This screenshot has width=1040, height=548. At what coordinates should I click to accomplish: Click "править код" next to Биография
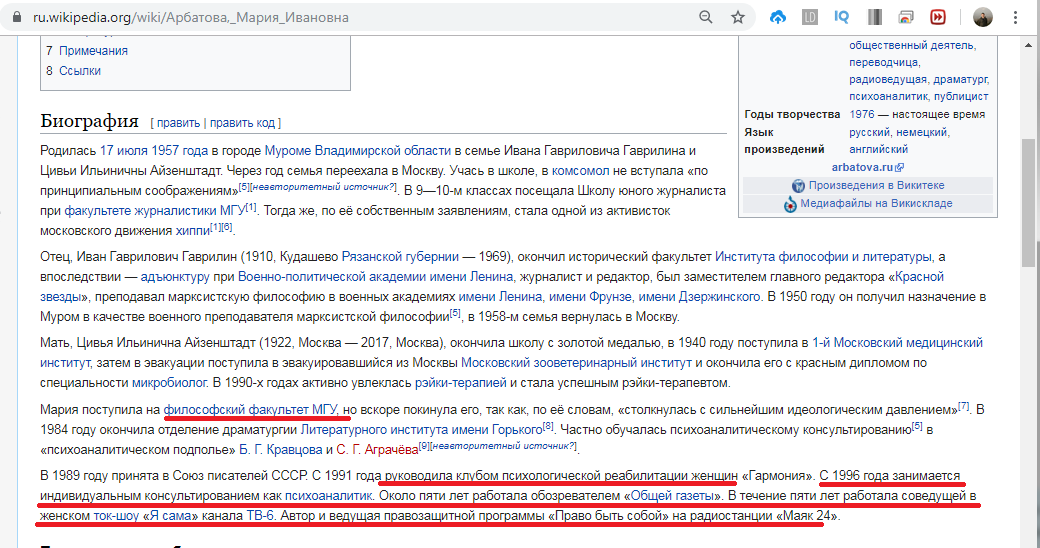(x=242, y=123)
